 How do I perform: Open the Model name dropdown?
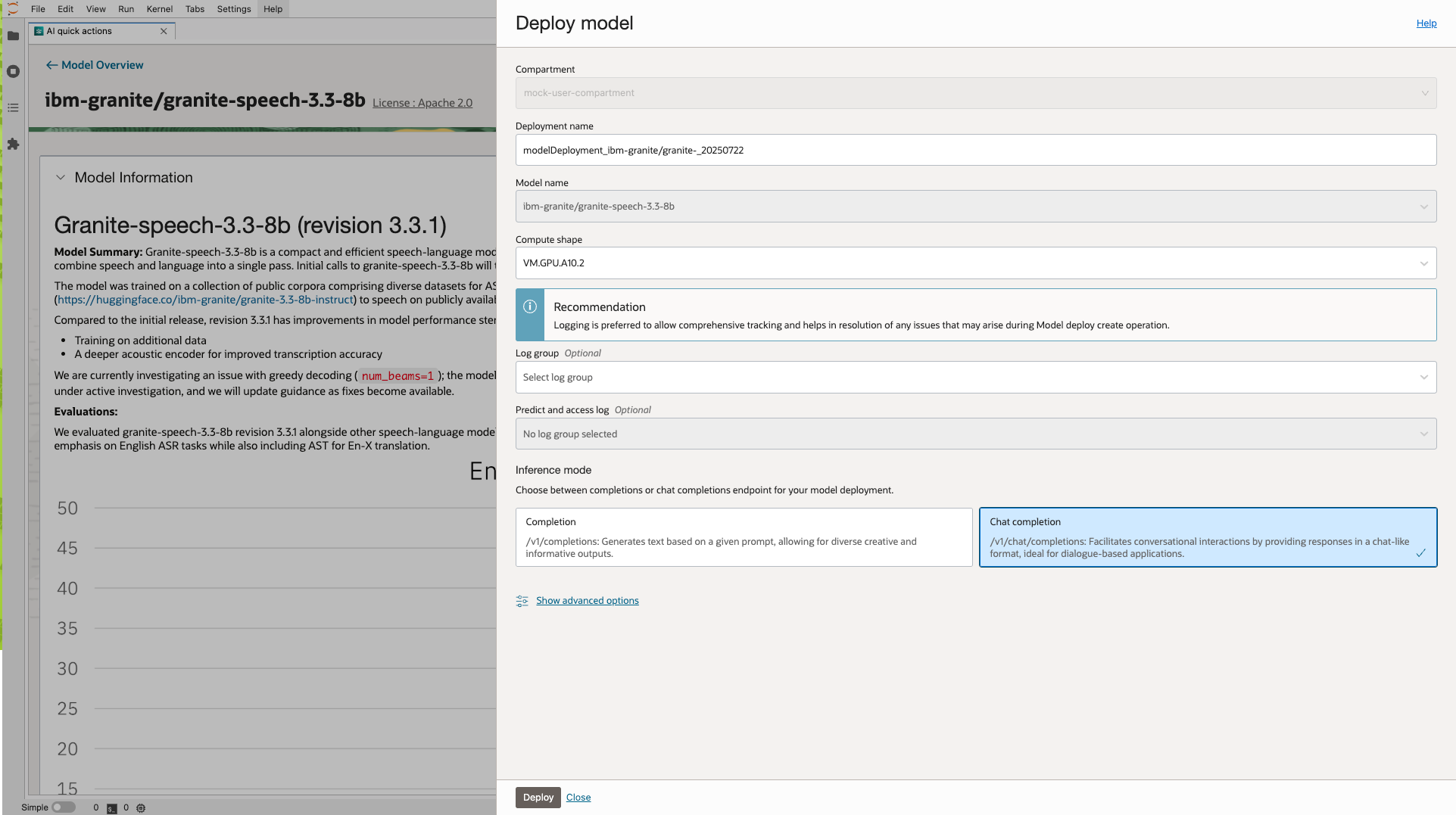pyautogui.click(x=976, y=207)
